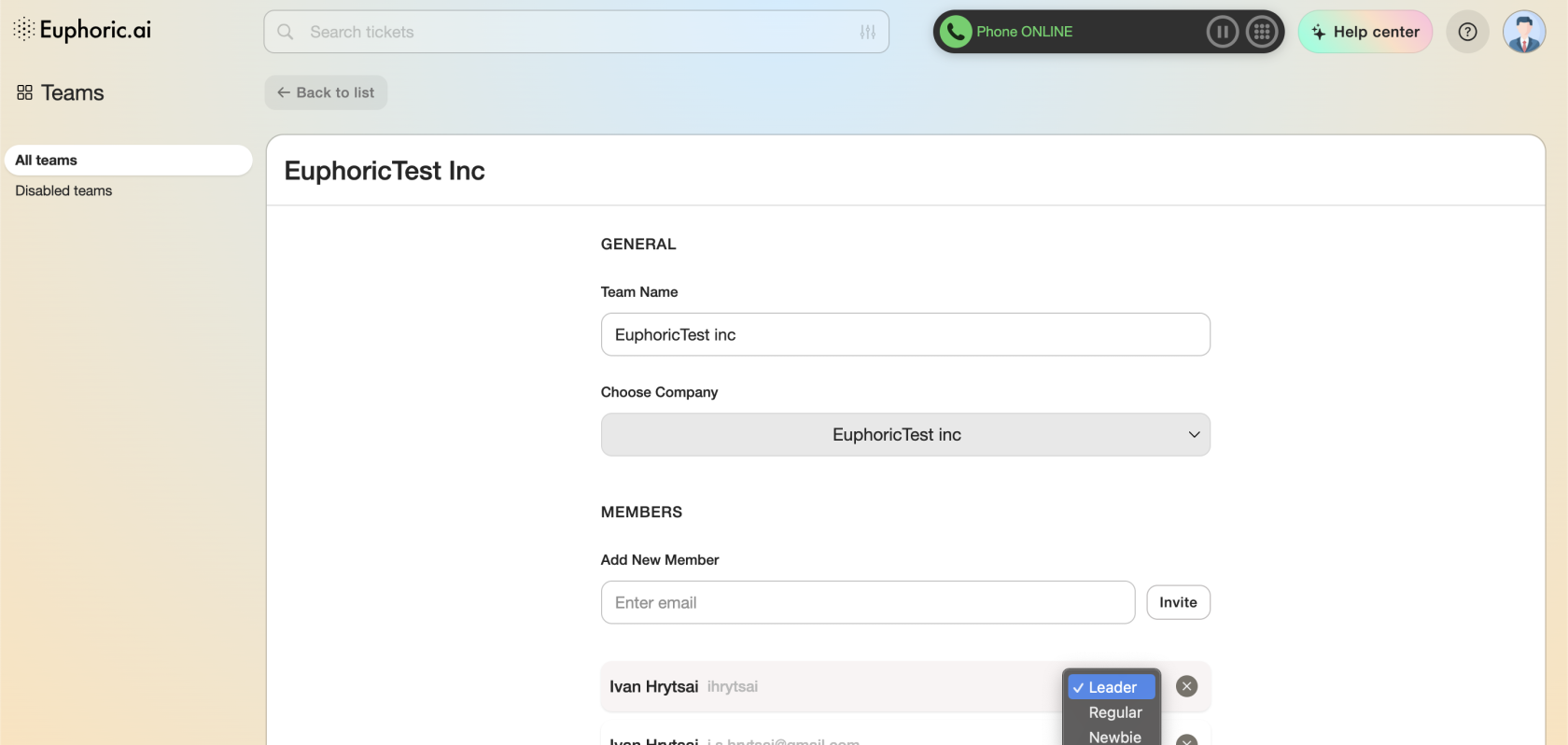Click the Back to list button
The height and width of the screenshot is (745, 1568).
pos(326,92)
